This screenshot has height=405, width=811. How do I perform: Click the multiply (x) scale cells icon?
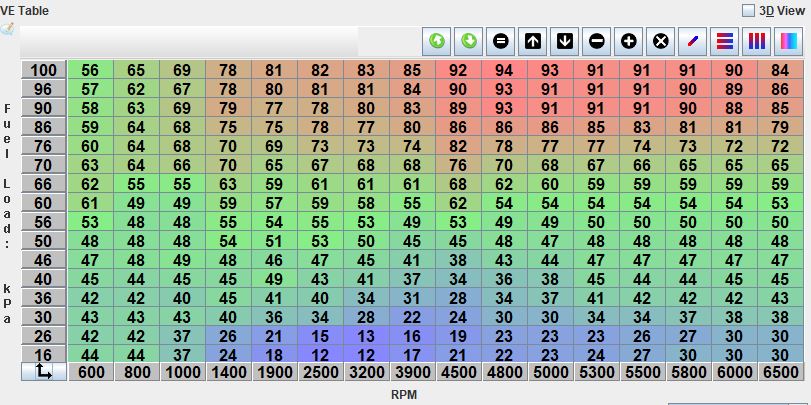point(661,41)
